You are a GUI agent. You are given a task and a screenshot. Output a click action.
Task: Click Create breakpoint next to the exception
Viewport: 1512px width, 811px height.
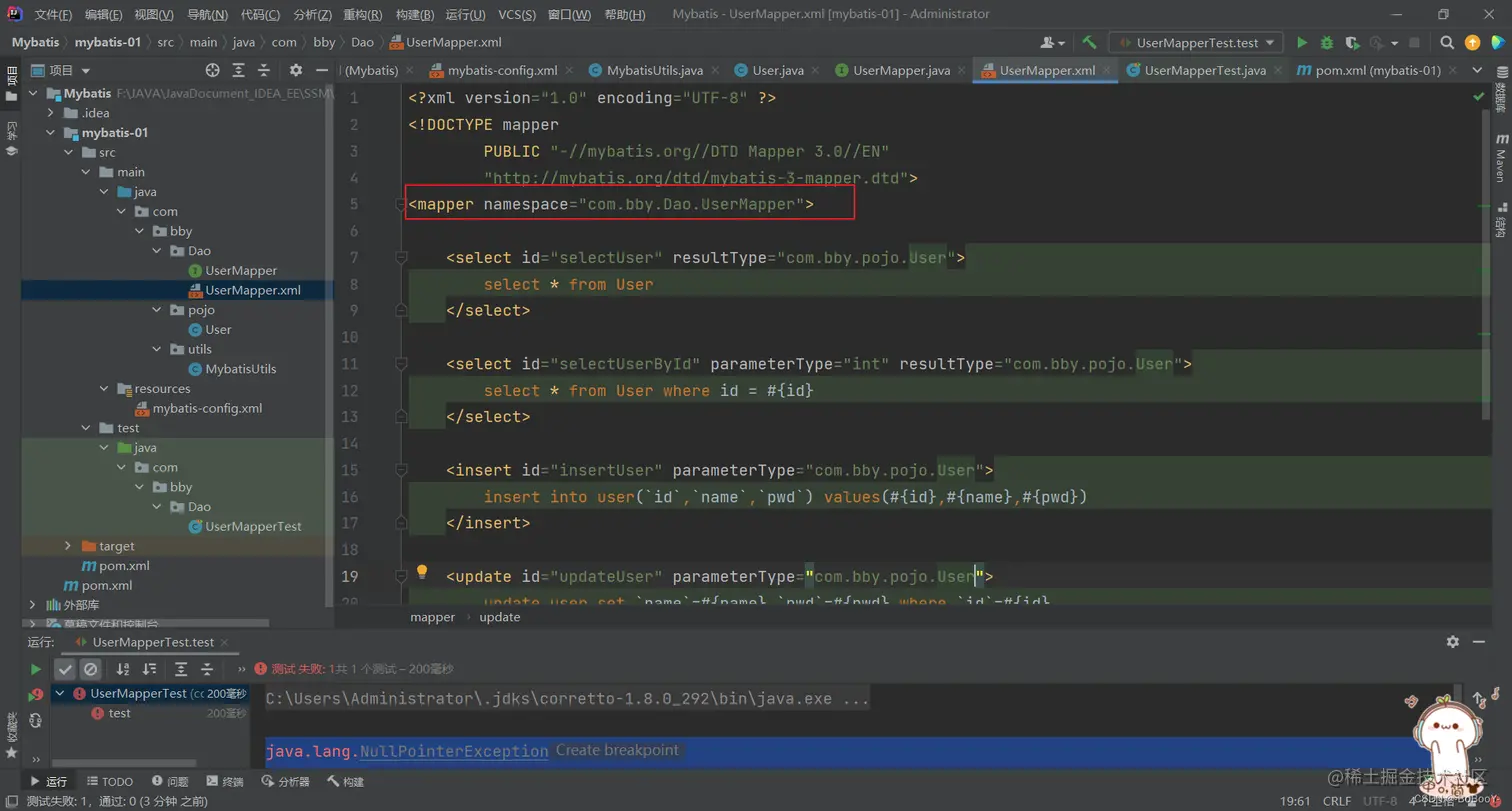click(617, 750)
